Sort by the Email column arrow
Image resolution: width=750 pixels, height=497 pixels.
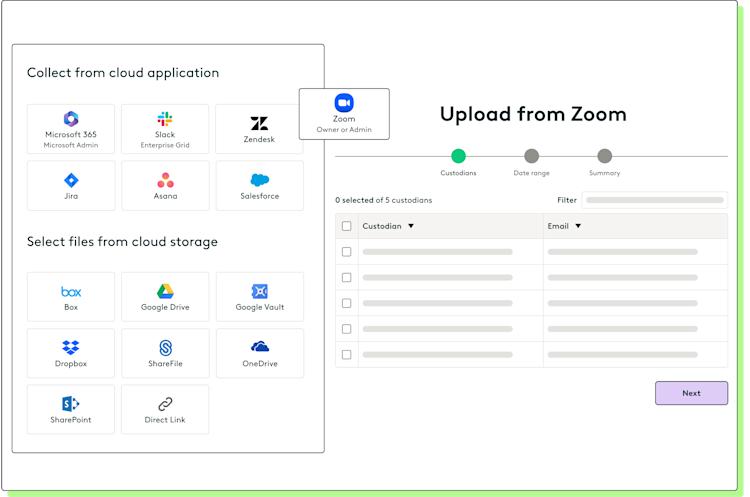(578, 226)
